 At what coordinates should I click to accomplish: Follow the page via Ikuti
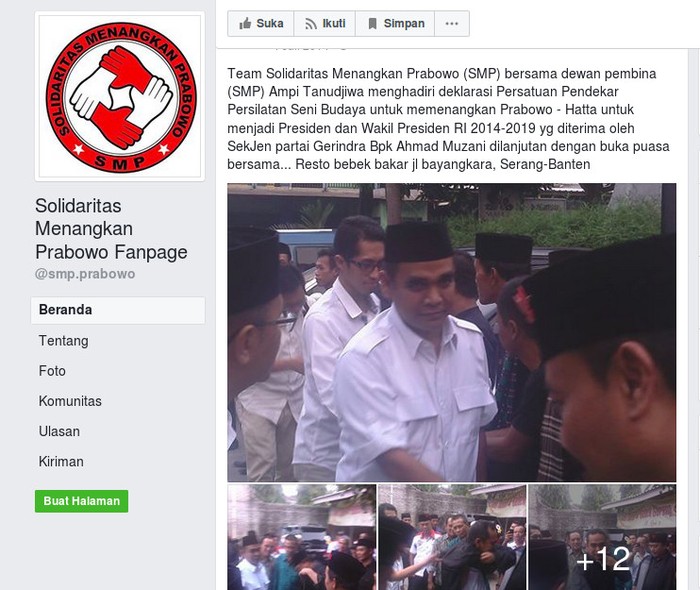pos(325,24)
